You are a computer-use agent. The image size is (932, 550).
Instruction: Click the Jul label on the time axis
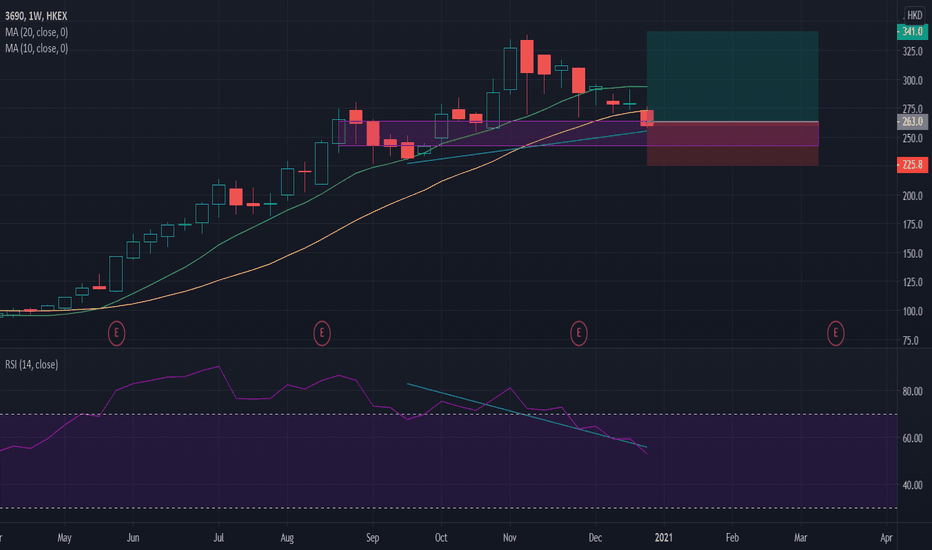click(218, 538)
